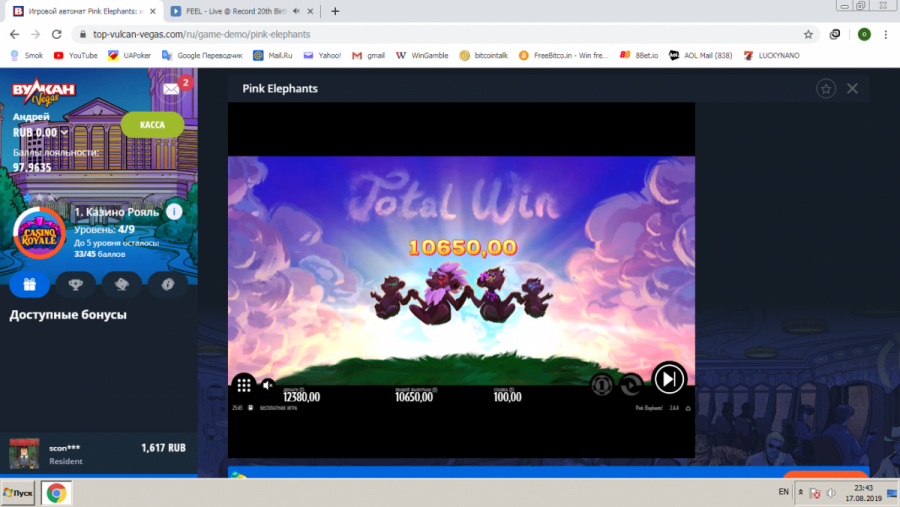Expand hidden system tray icons

pyautogui.click(x=801, y=492)
